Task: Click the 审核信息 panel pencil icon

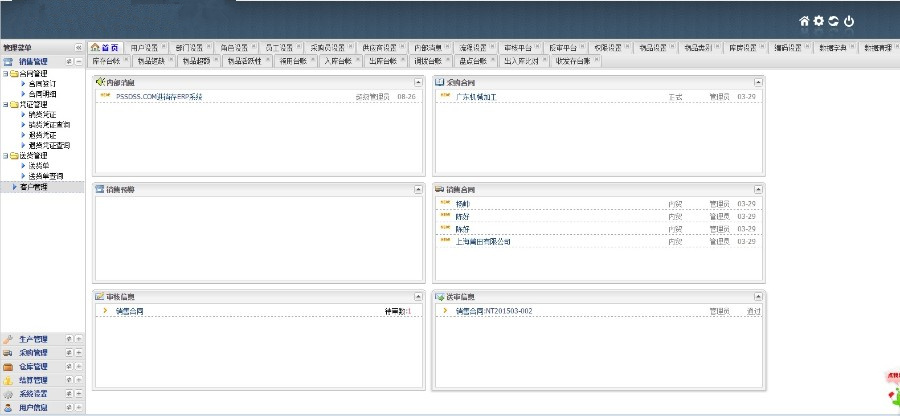Action: 100,297
